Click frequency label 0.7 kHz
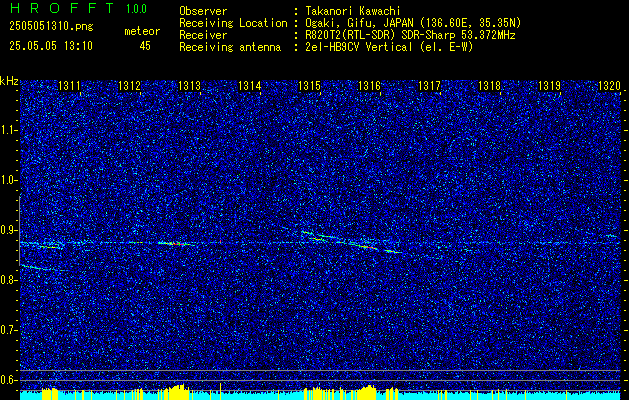 (x=8, y=330)
